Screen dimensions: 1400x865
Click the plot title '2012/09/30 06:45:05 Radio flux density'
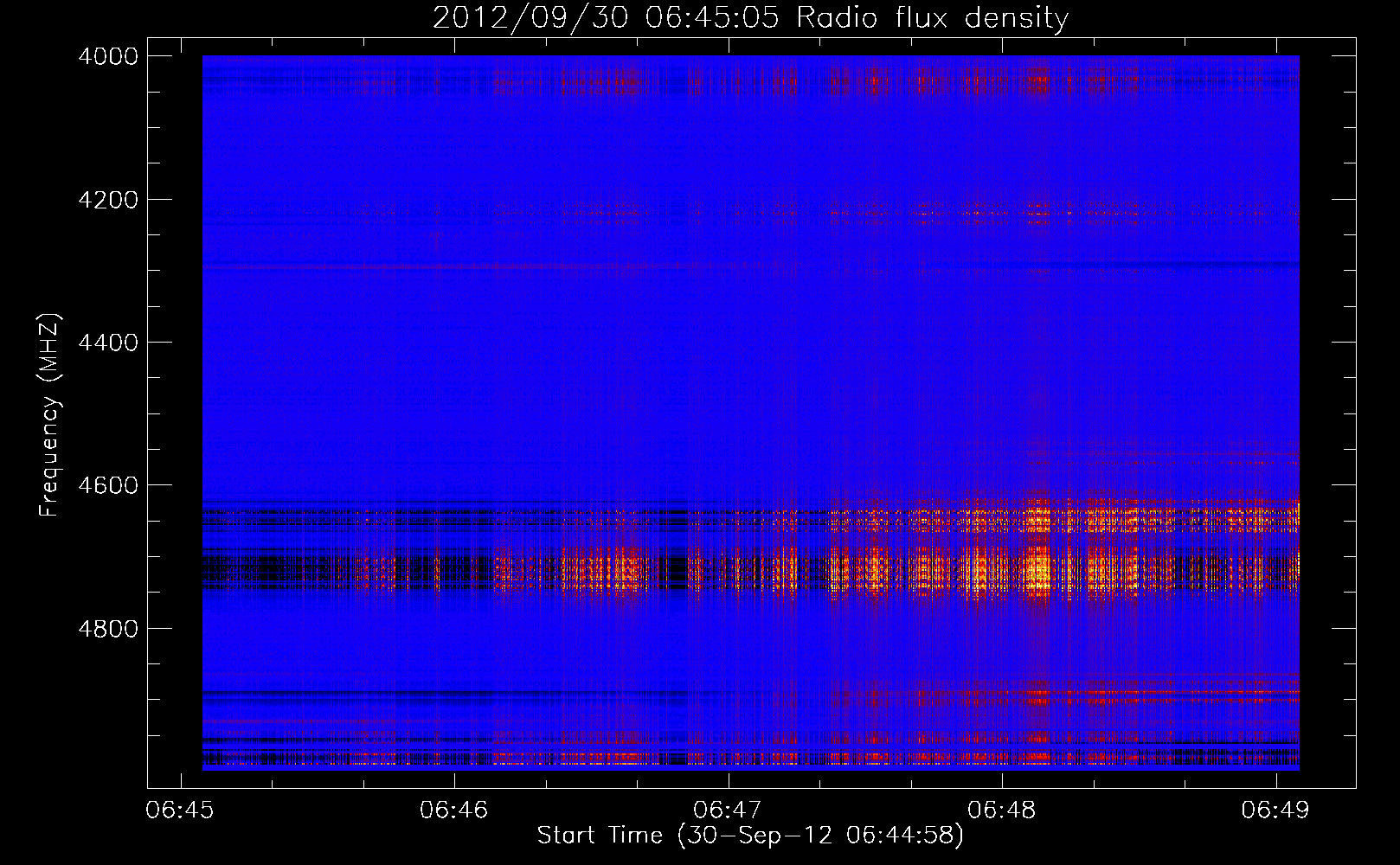tap(750, 17)
